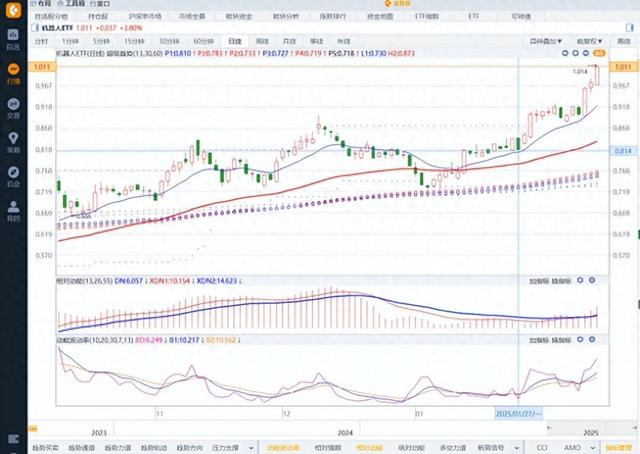Image resolution: width=640 pixels, height=454 pixels.
Task: Switch to the 资金地图 tab
Action: pos(380,16)
